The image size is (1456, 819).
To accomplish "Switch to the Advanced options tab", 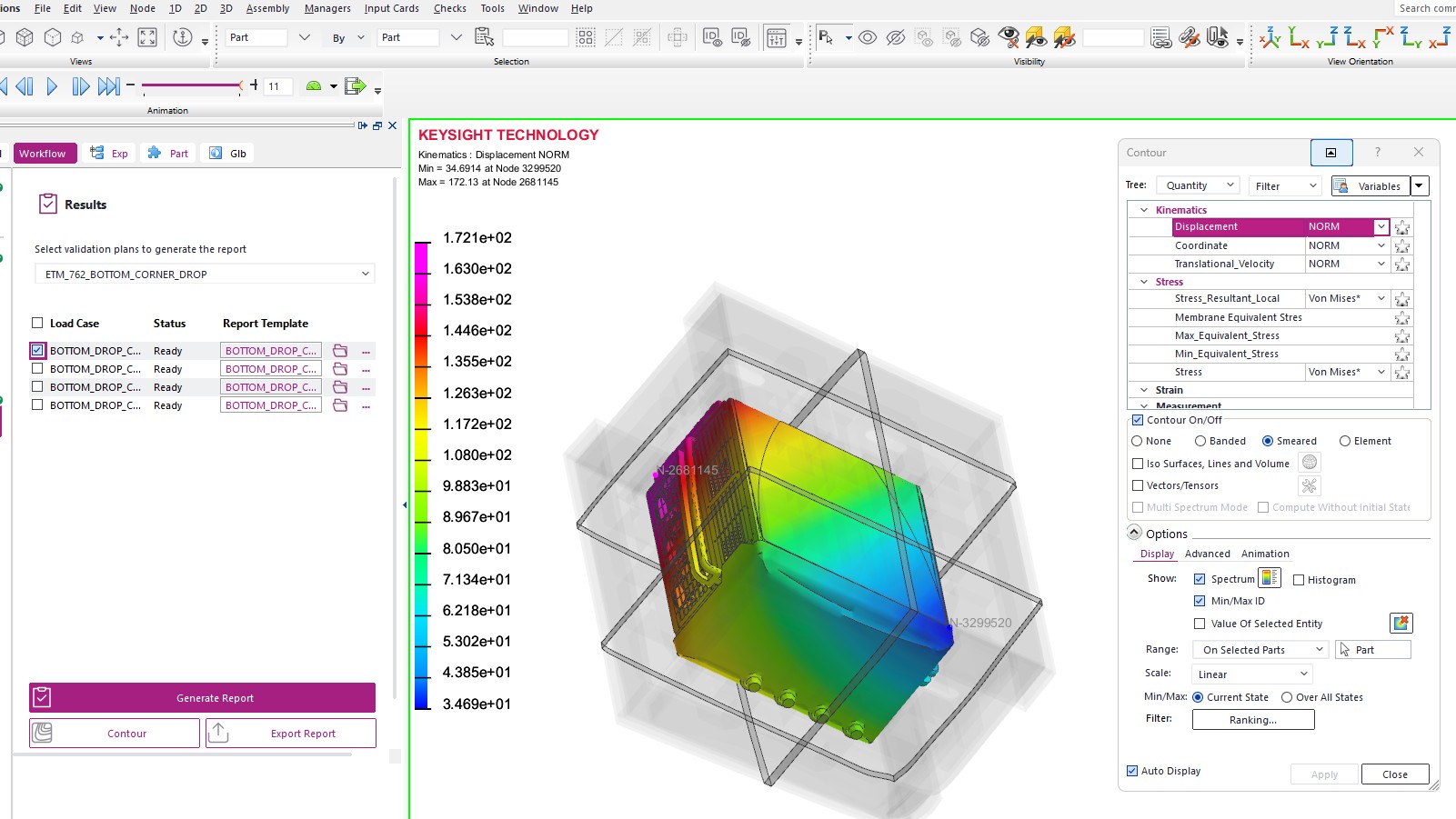I will pyautogui.click(x=1208, y=554).
